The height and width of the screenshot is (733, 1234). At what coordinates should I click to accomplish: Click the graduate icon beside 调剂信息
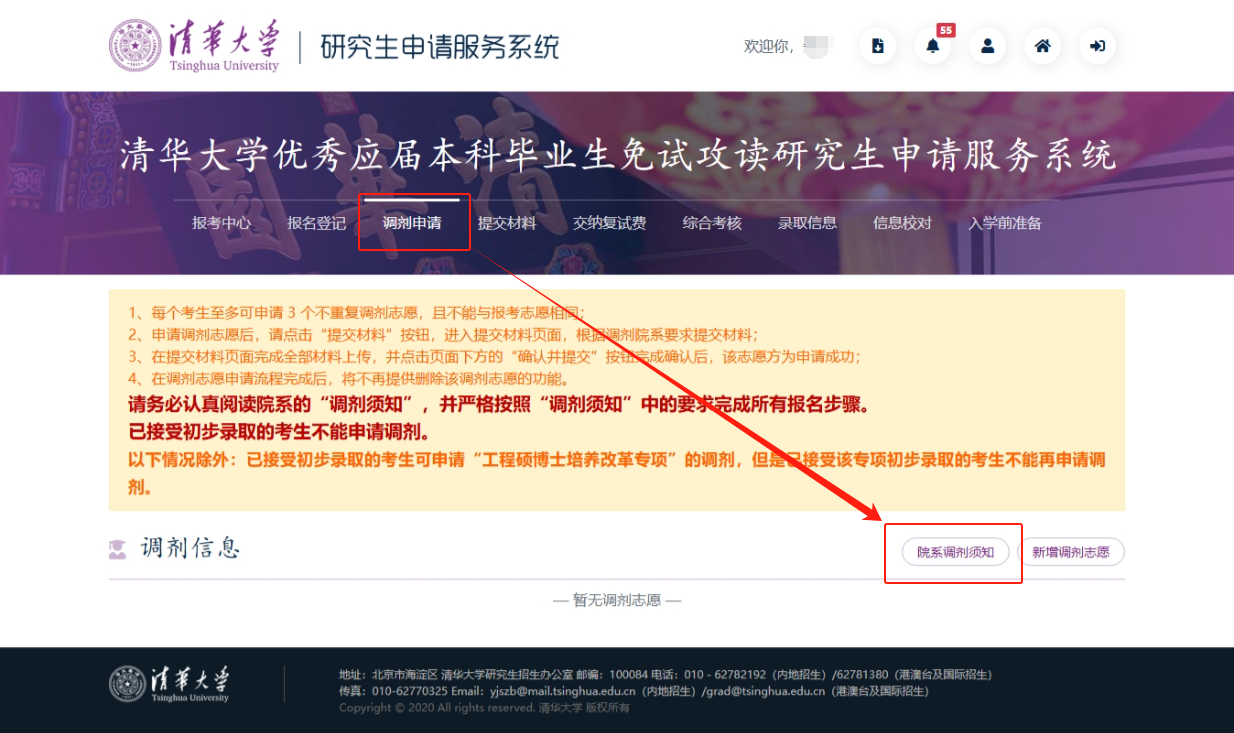(118, 549)
